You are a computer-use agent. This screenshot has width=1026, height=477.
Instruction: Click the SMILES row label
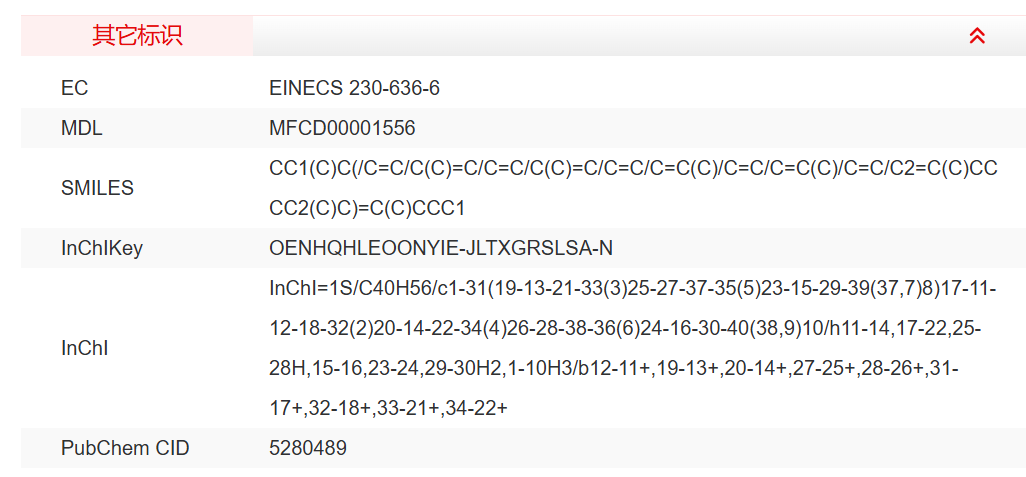[97, 188]
